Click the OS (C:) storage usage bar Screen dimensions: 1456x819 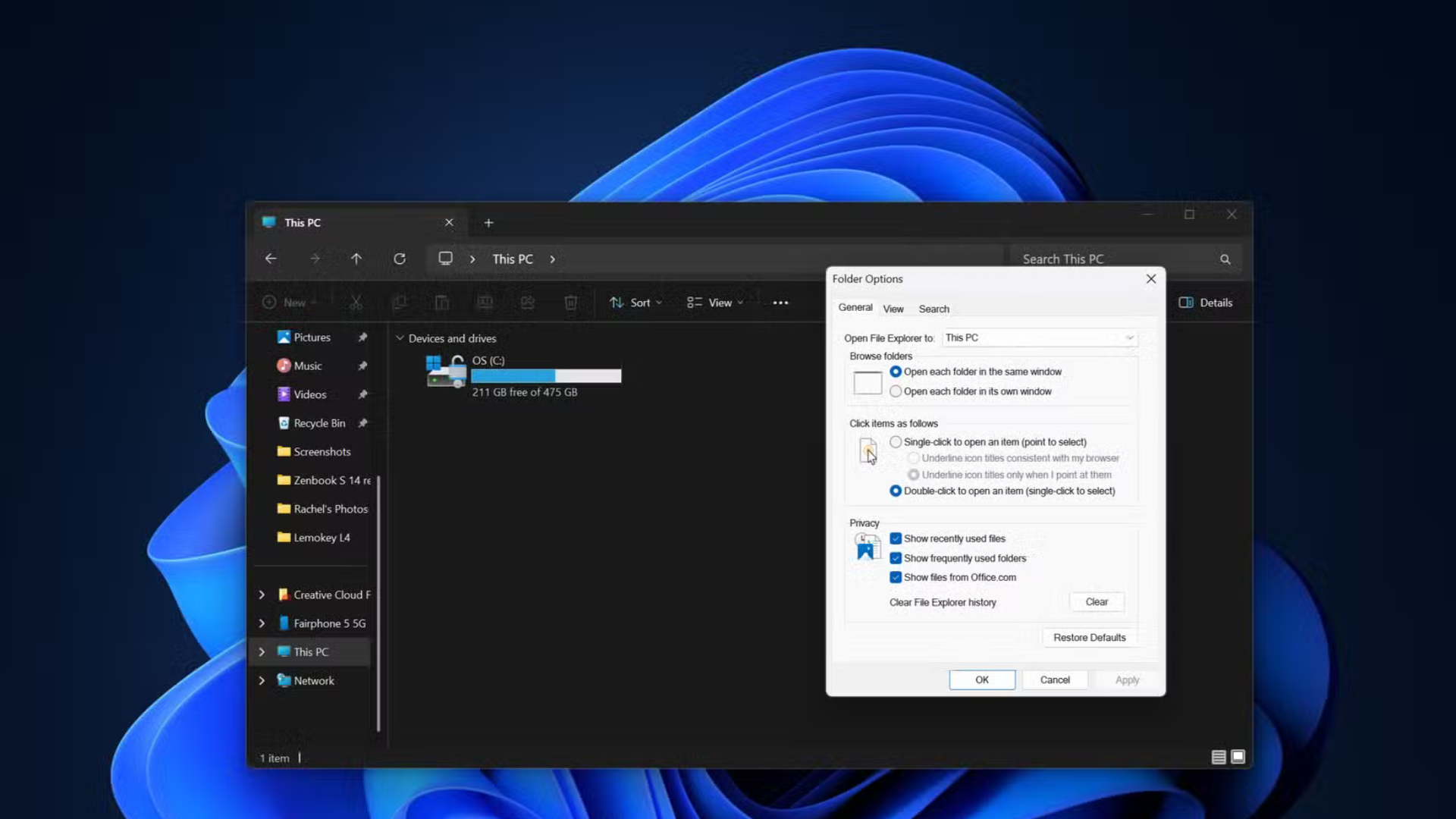click(x=546, y=376)
